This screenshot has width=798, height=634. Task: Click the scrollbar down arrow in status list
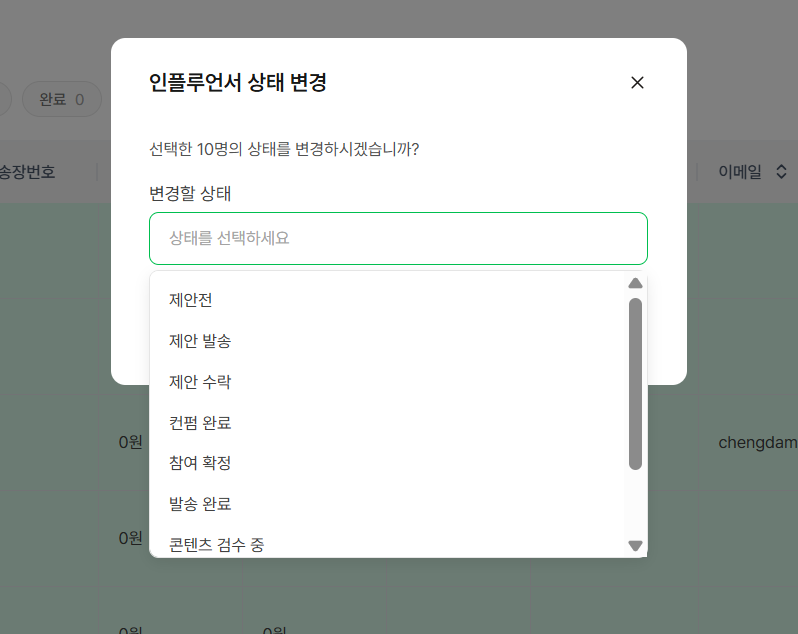click(x=635, y=545)
